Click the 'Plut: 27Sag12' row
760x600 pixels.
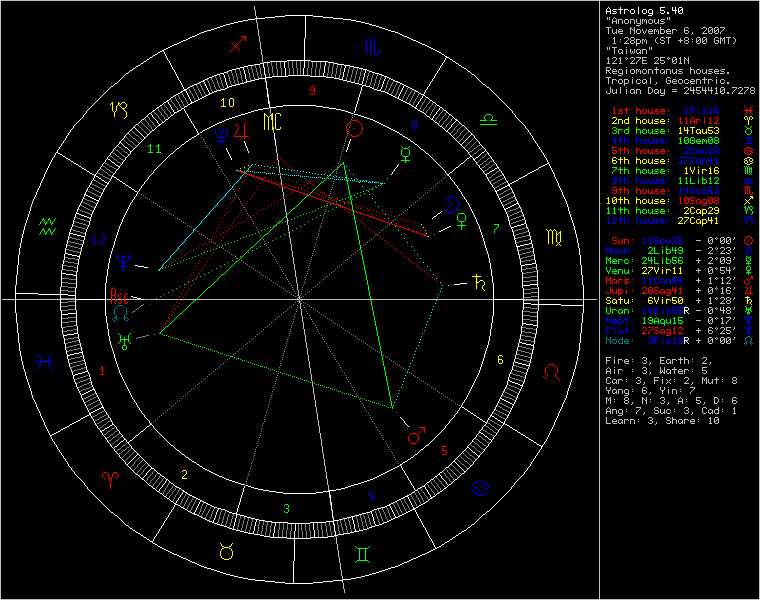point(680,331)
